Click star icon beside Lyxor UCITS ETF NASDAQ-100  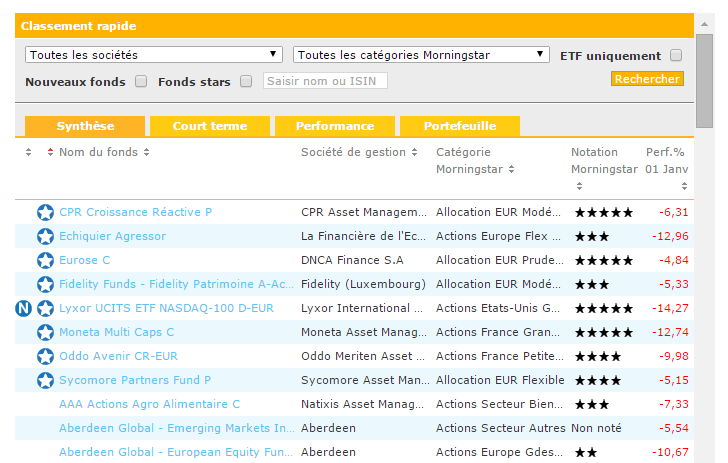click(45, 308)
